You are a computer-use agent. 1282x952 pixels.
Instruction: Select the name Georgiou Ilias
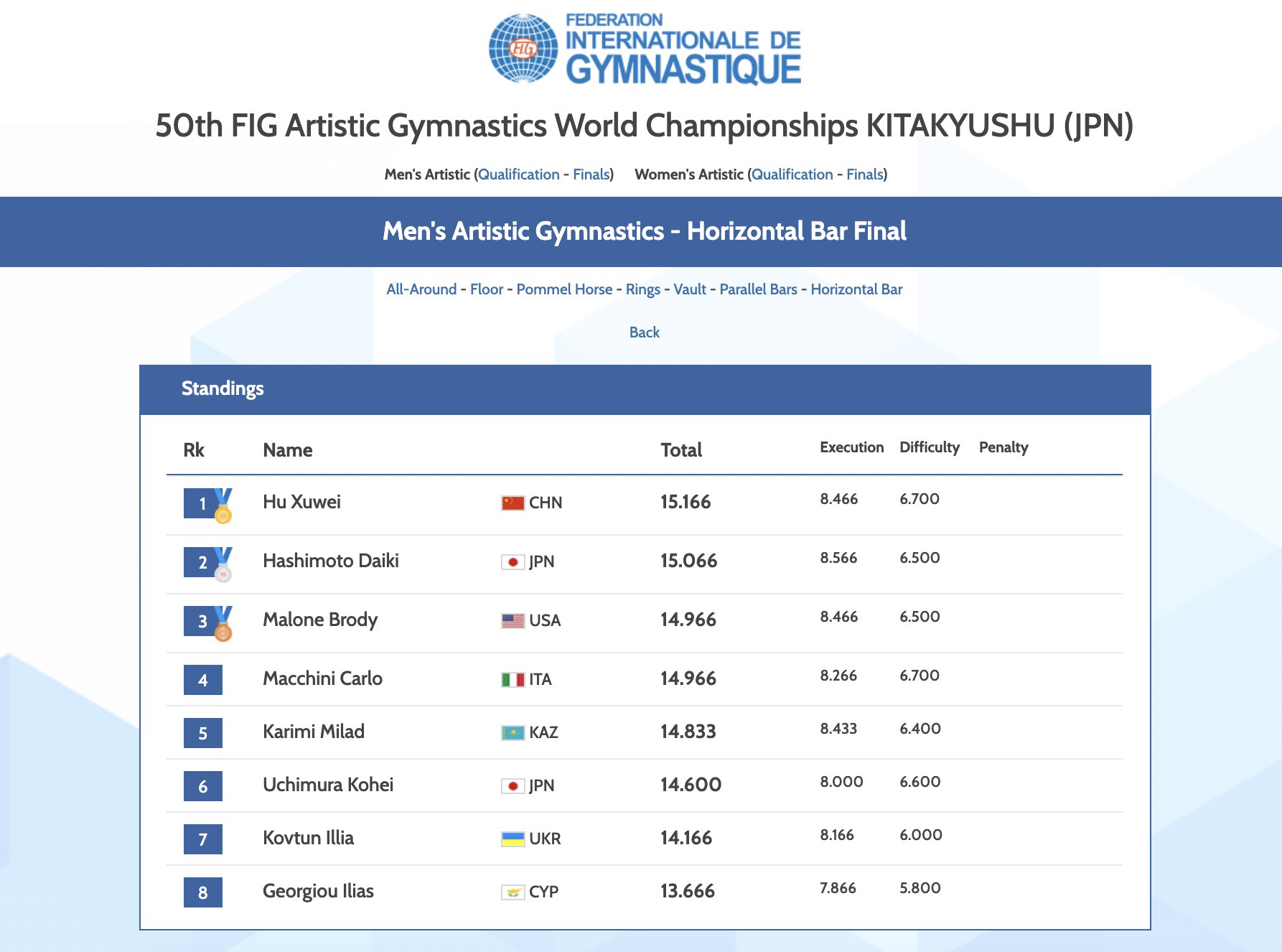(319, 891)
